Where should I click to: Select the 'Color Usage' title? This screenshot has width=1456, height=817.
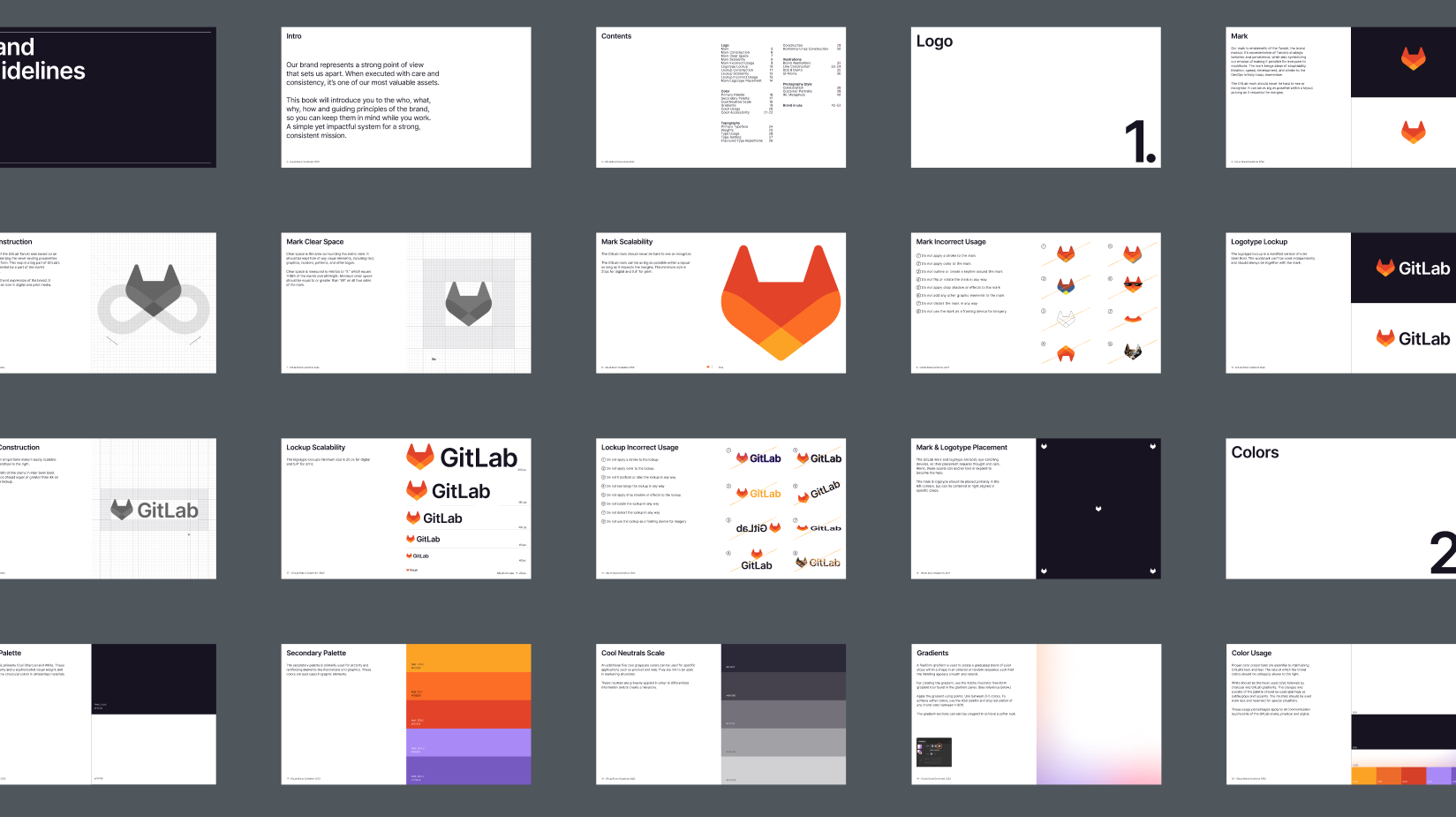tap(1251, 654)
